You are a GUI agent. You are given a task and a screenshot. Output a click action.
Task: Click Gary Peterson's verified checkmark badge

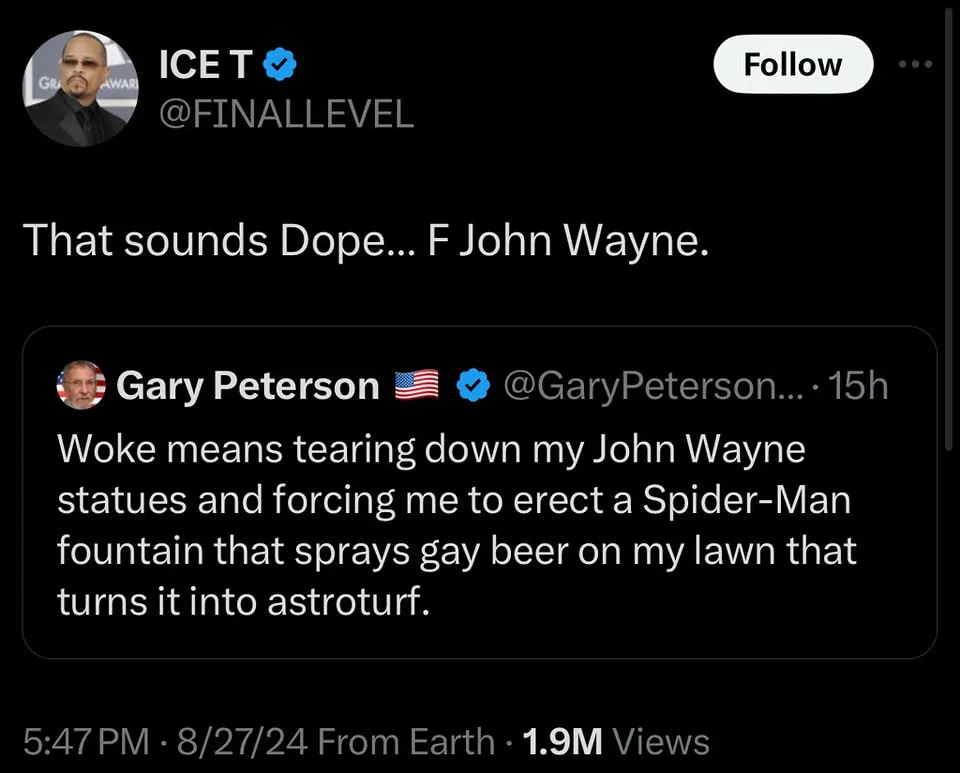(473, 385)
